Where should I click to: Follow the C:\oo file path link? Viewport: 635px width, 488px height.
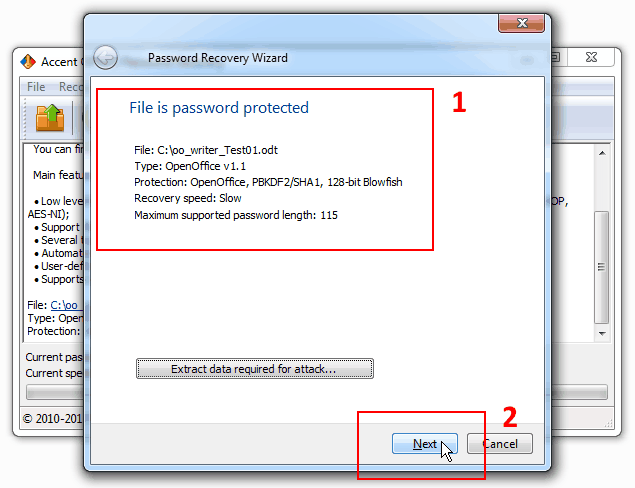click(x=65, y=305)
